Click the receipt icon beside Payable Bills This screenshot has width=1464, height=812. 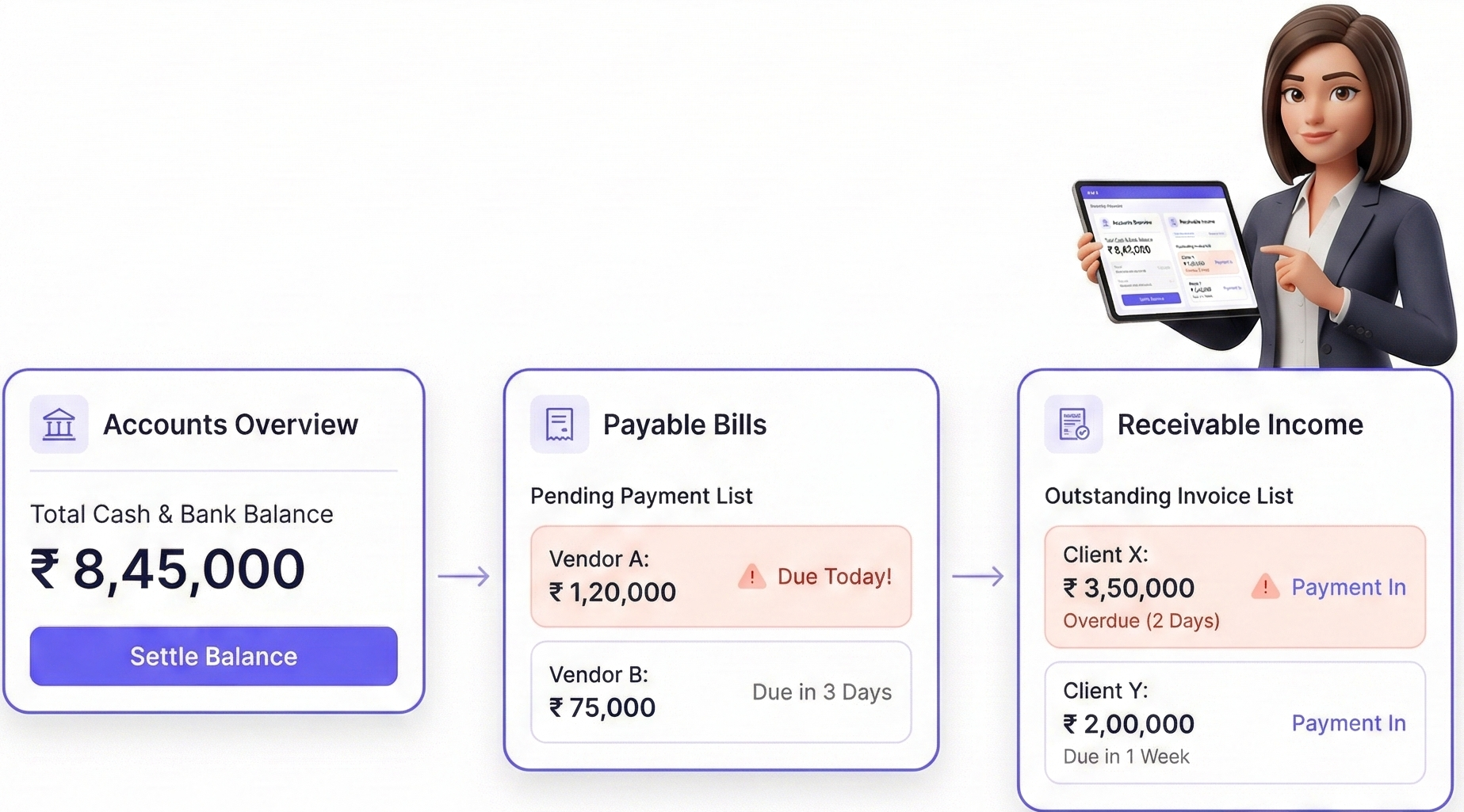click(x=559, y=424)
